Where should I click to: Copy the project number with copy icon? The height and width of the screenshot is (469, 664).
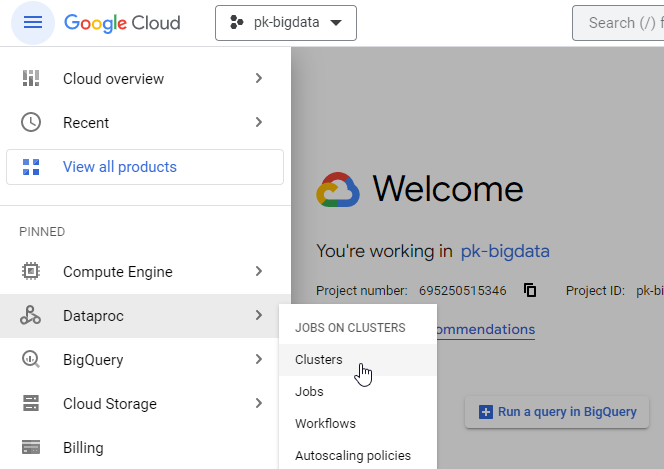pos(530,291)
